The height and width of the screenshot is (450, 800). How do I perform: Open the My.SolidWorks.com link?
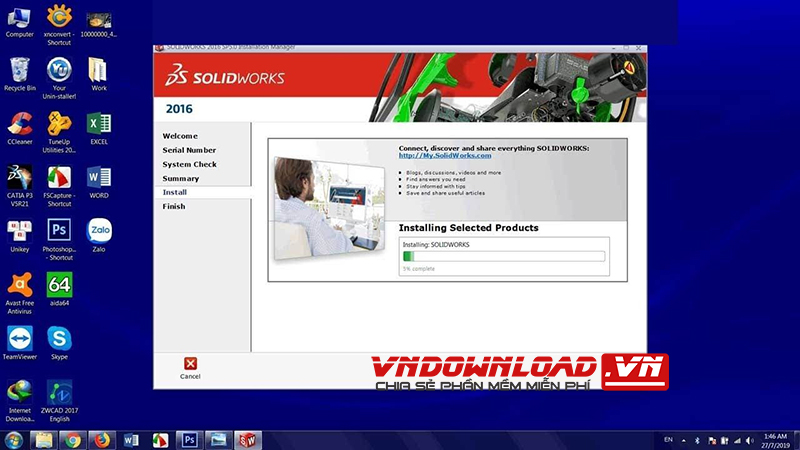[x=445, y=156]
